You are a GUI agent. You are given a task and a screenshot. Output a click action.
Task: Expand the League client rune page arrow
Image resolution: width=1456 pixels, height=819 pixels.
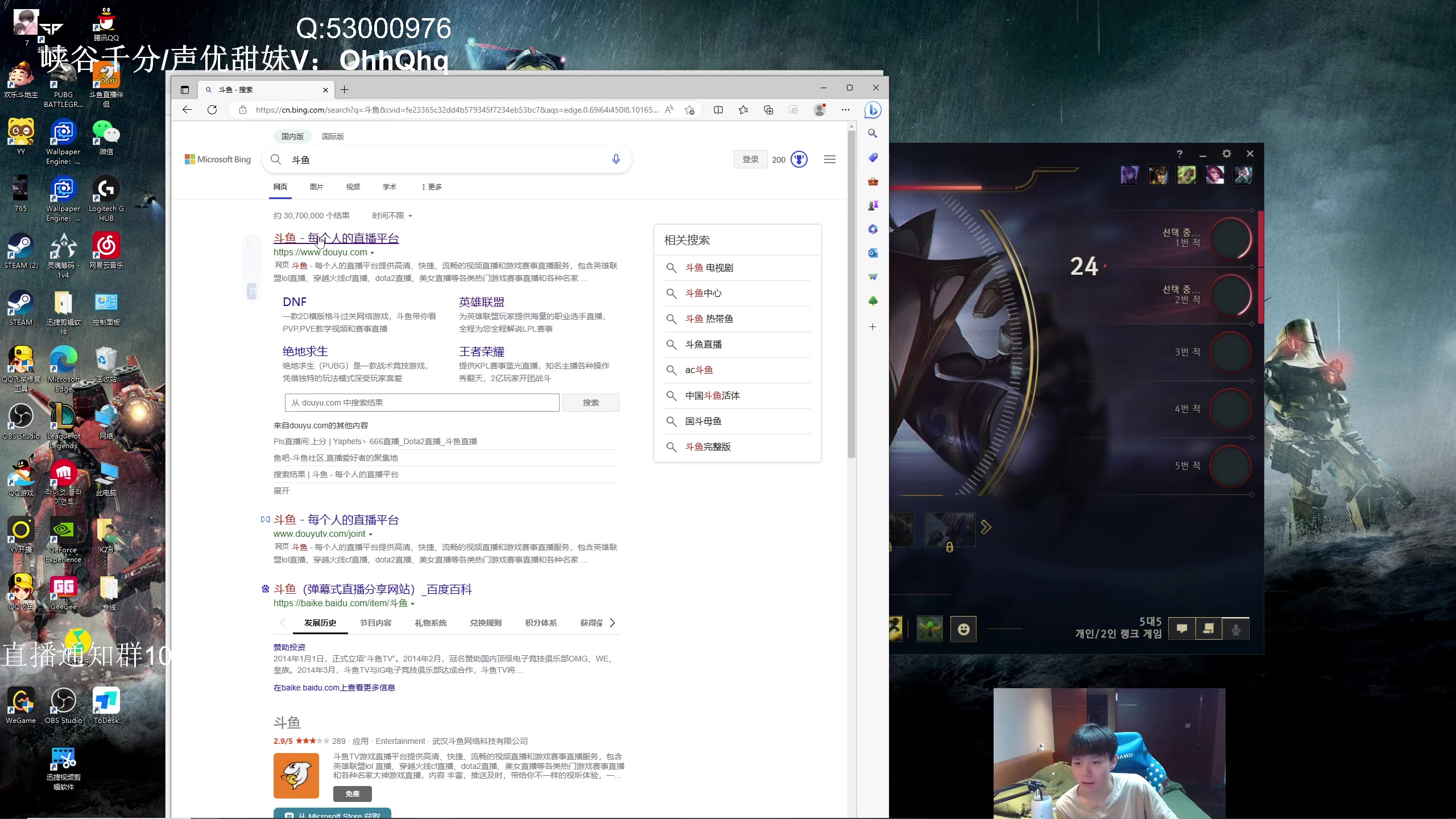coord(986,527)
